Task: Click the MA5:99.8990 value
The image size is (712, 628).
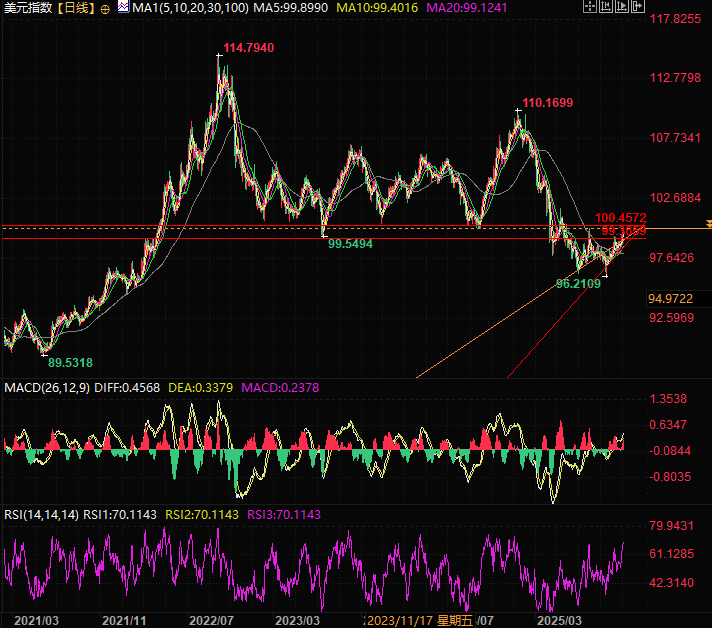Action: point(291,8)
